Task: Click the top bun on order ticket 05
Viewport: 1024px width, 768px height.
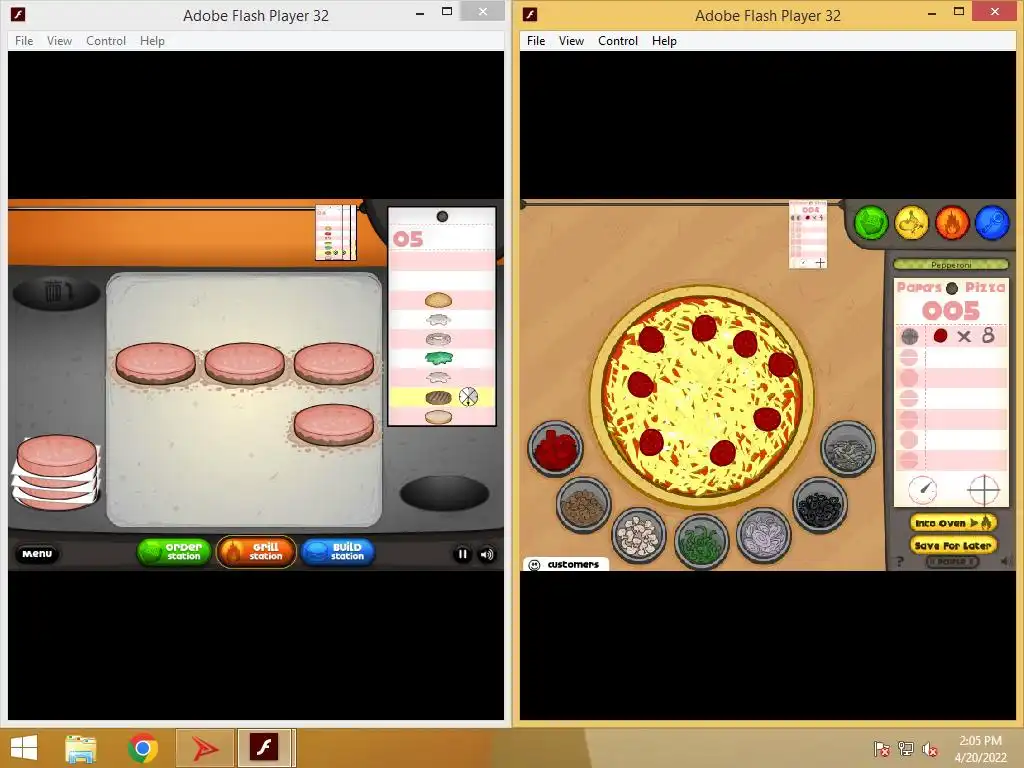Action: pyautogui.click(x=438, y=300)
